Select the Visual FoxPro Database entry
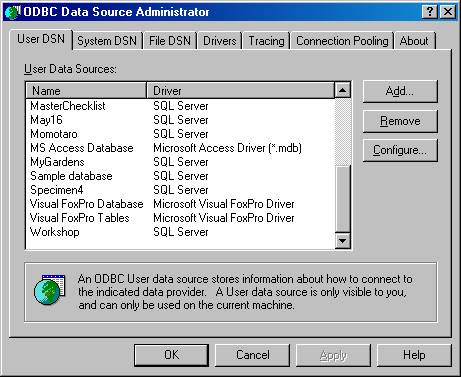This screenshot has height=377, width=461. point(87,204)
